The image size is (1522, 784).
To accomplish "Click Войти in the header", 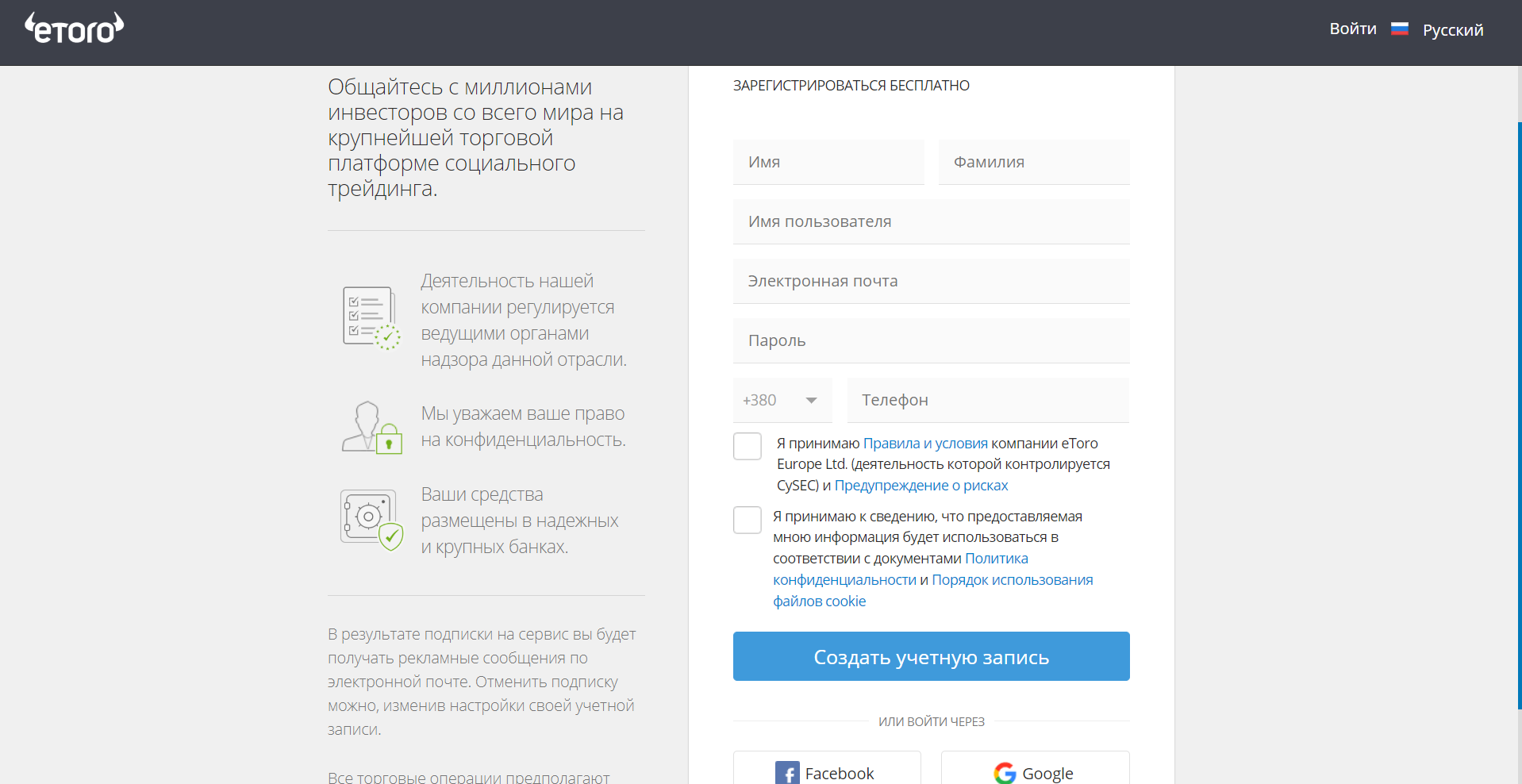I will tap(1353, 29).
